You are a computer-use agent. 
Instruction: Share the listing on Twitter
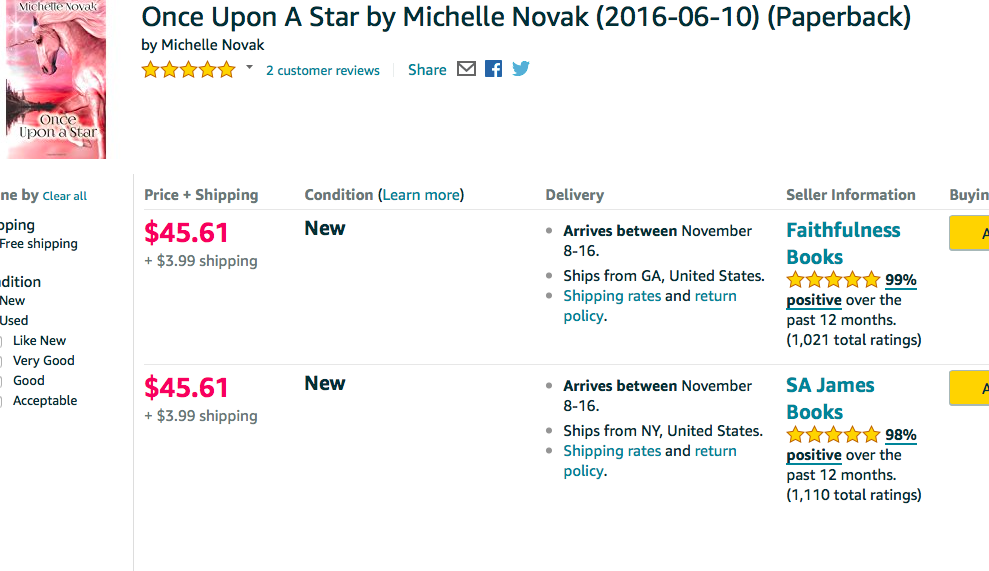(x=521, y=69)
